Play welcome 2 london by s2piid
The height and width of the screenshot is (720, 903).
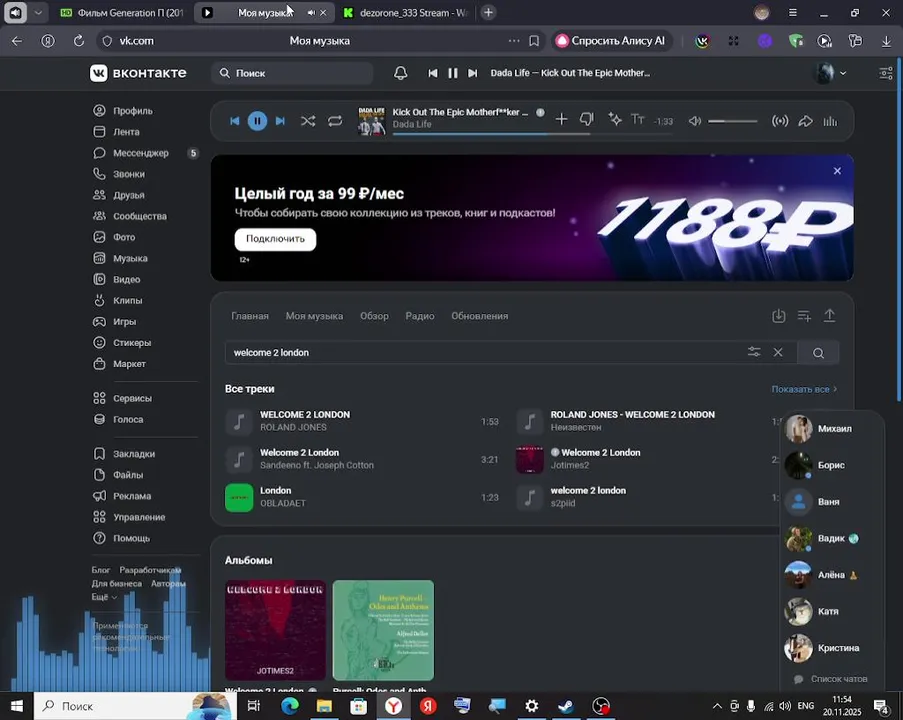tap(648, 497)
